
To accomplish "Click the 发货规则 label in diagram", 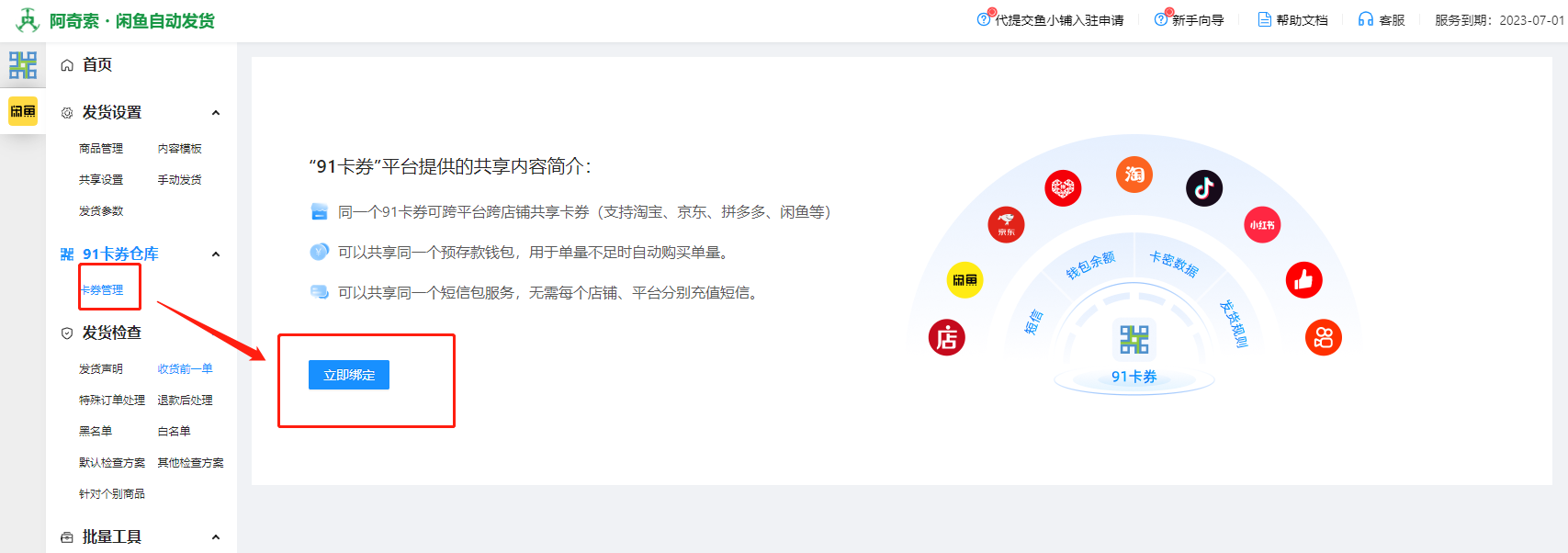I will pos(1234,323).
